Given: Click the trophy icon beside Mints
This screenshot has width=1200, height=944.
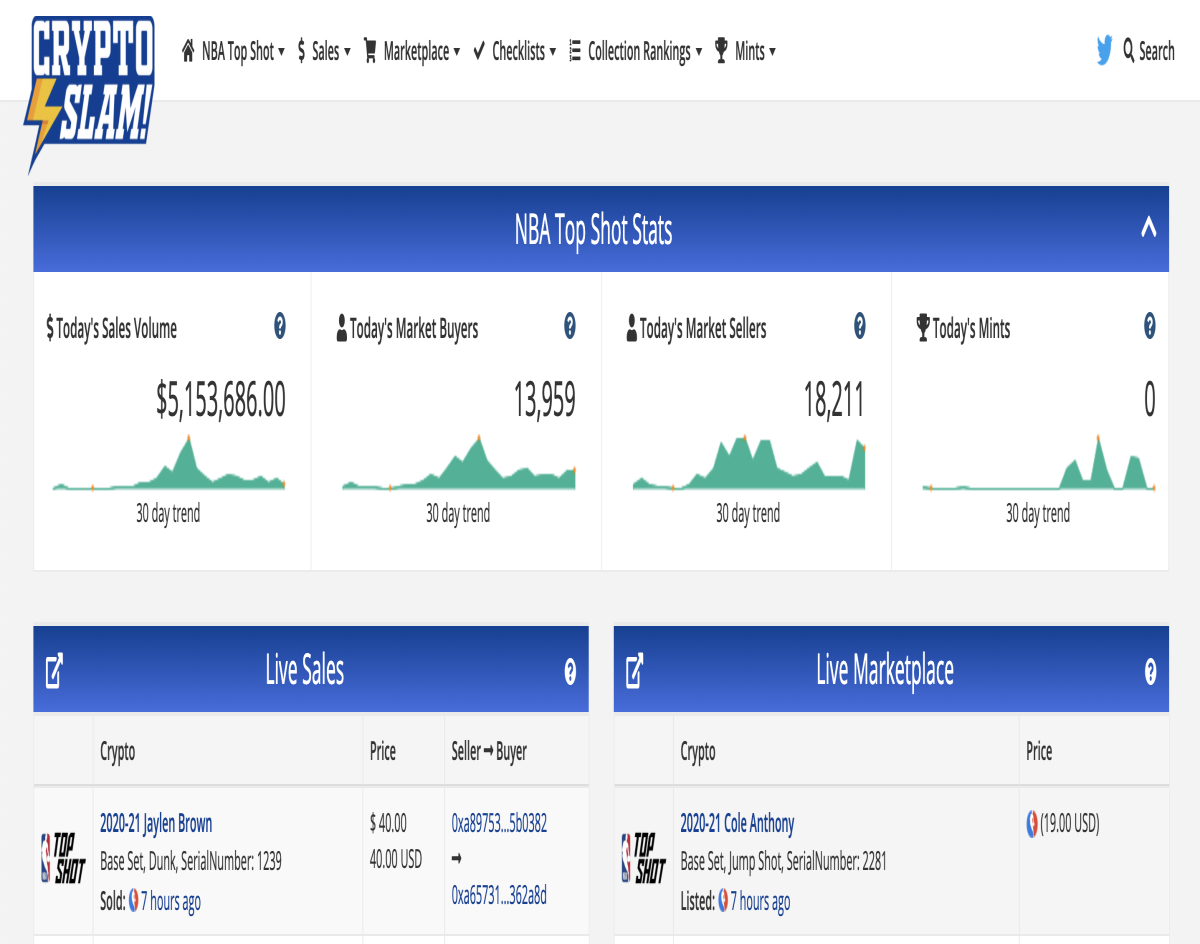Looking at the screenshot, I should (x=721, y=50).
